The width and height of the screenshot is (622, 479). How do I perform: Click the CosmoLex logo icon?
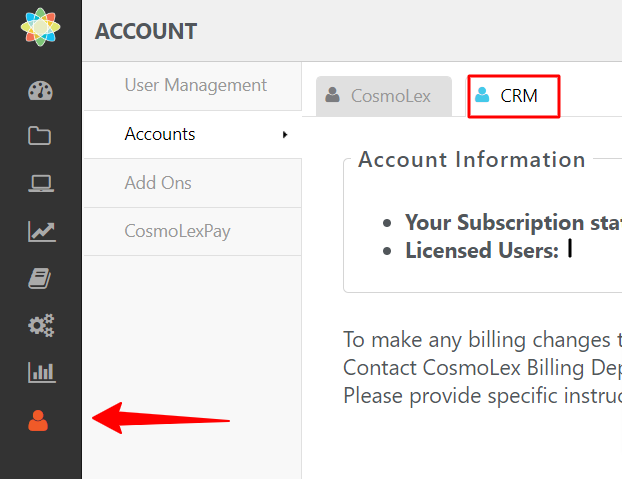(40, 28)
